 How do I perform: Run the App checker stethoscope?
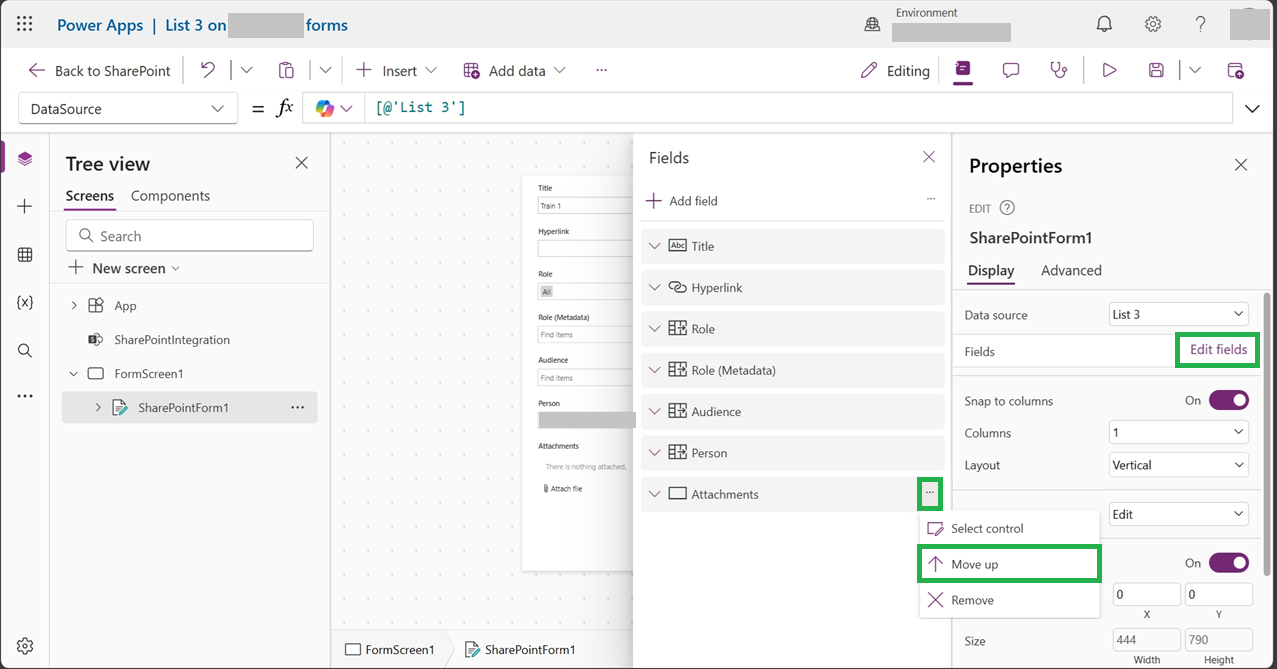pyautogui.click(x=1058, y=70)
